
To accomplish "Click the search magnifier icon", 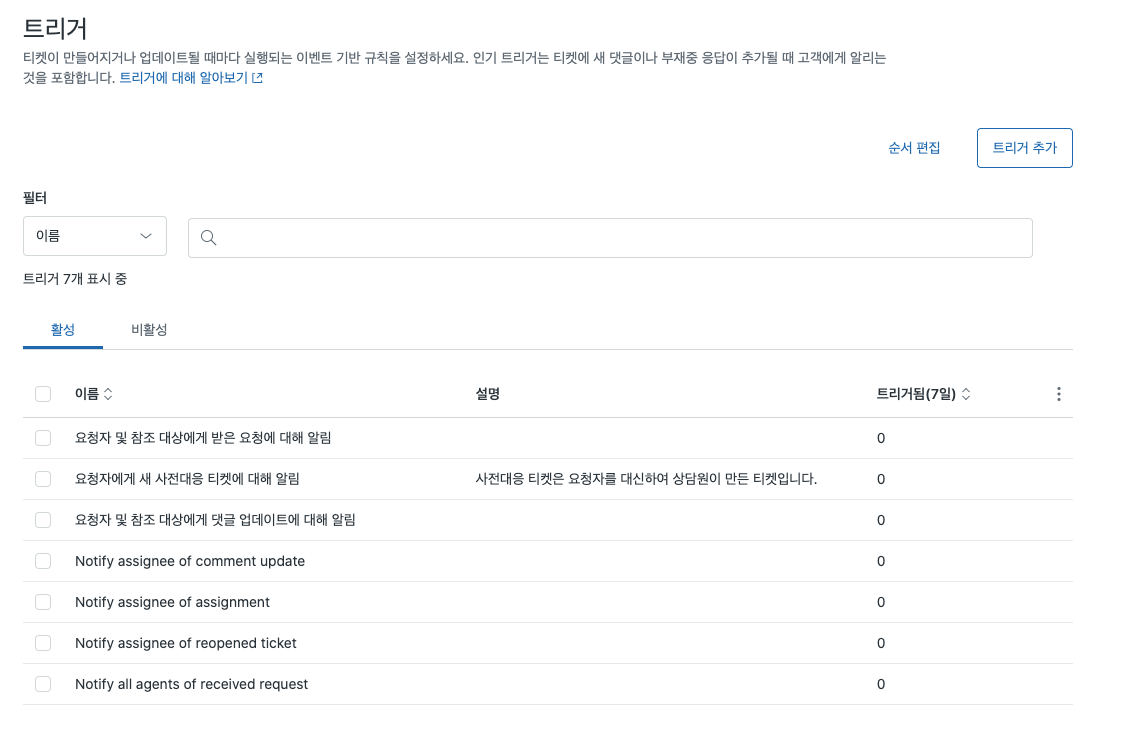I will 208,238.
